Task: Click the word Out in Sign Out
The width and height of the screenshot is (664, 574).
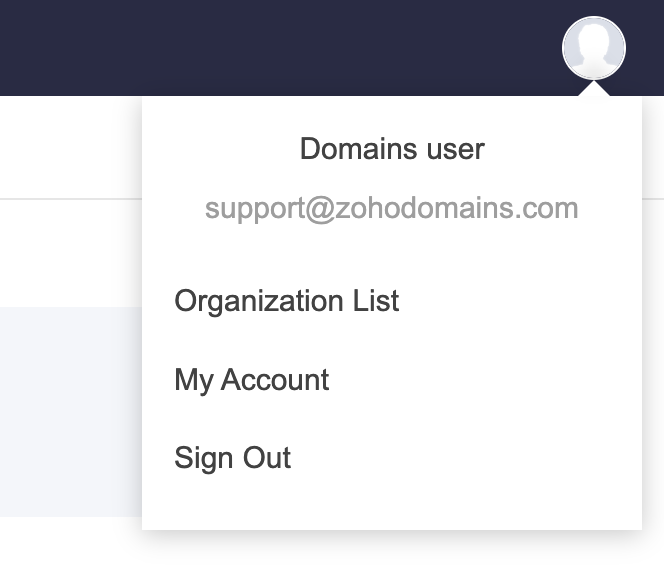Action: 265,458
